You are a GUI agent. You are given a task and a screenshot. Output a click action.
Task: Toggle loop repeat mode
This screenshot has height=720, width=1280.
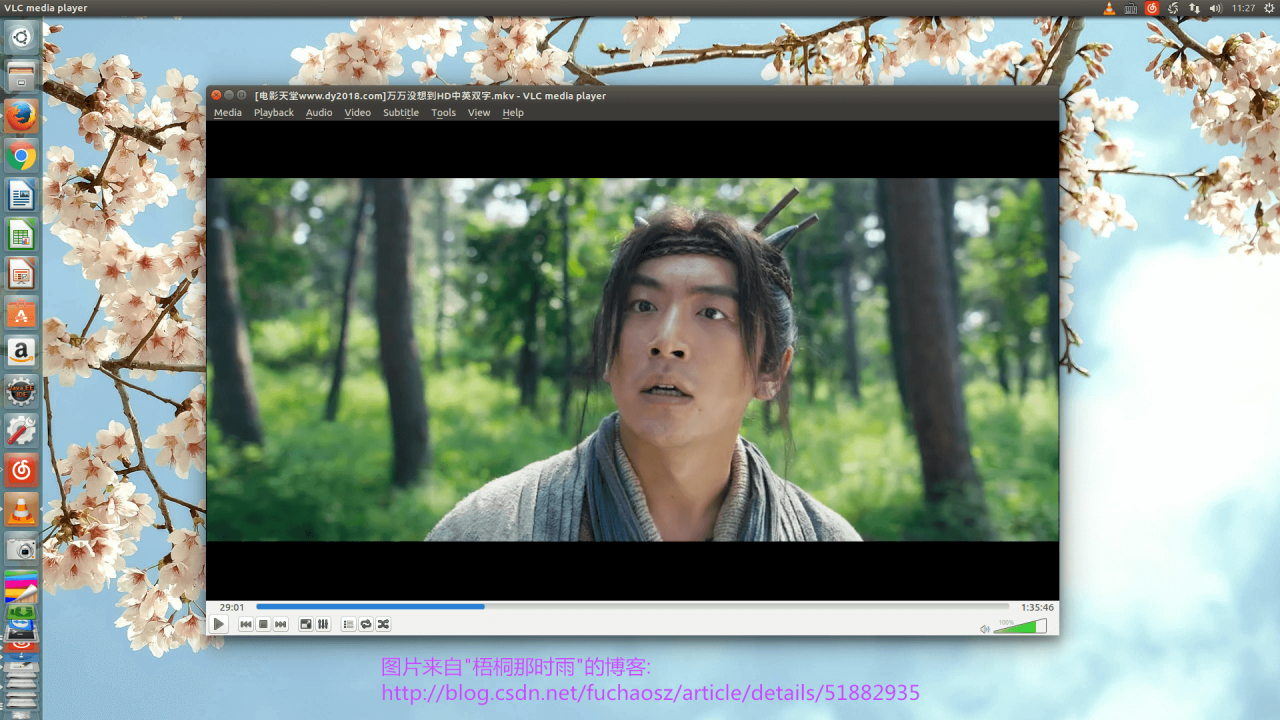366,624
